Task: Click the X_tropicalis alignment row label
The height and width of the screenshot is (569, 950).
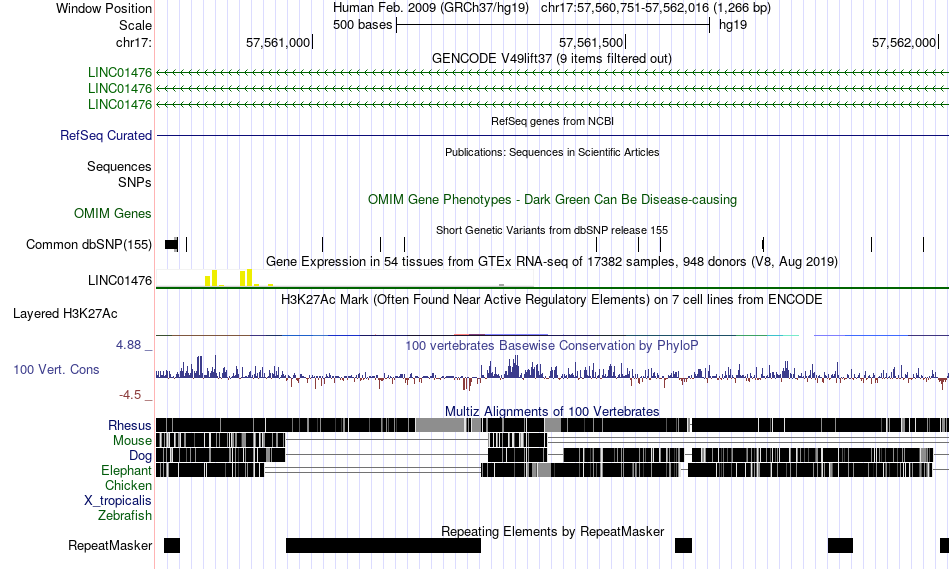Action: point(118,501)
